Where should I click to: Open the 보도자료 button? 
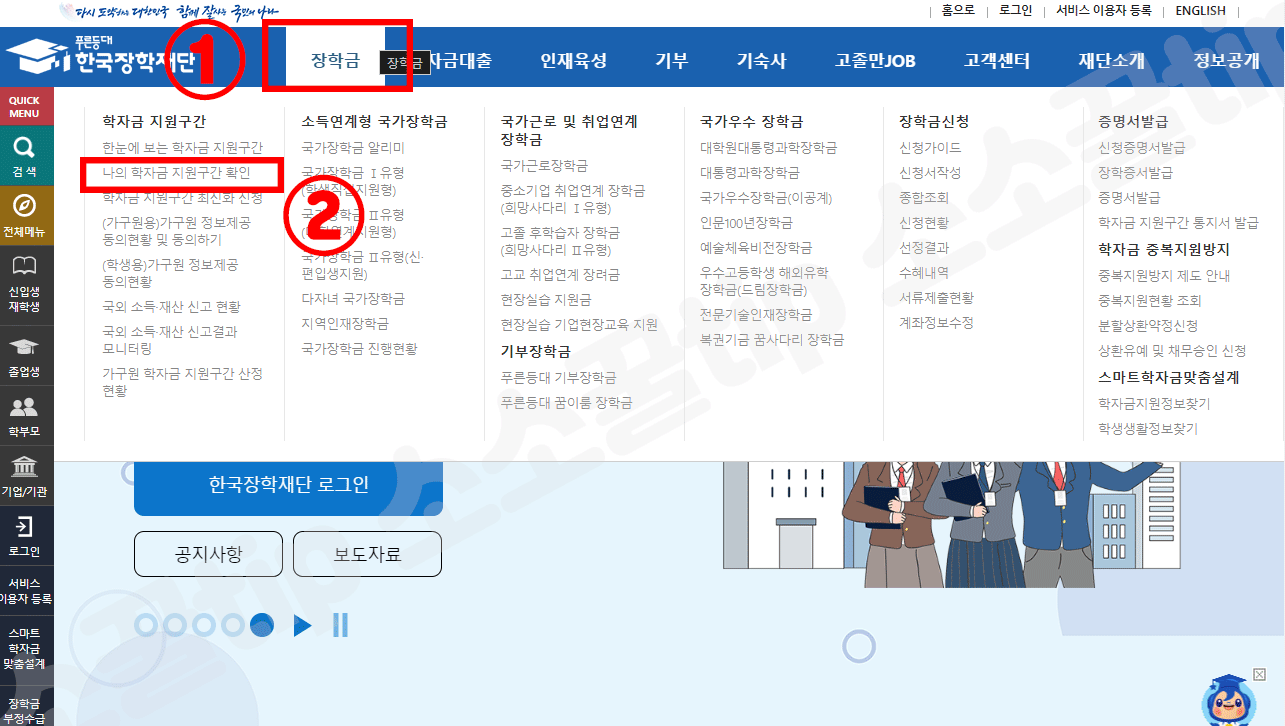[367, 554]
